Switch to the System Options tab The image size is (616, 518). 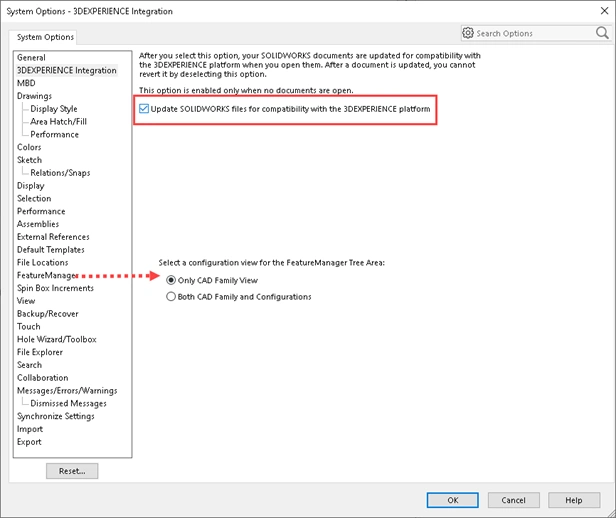(45, 37)
